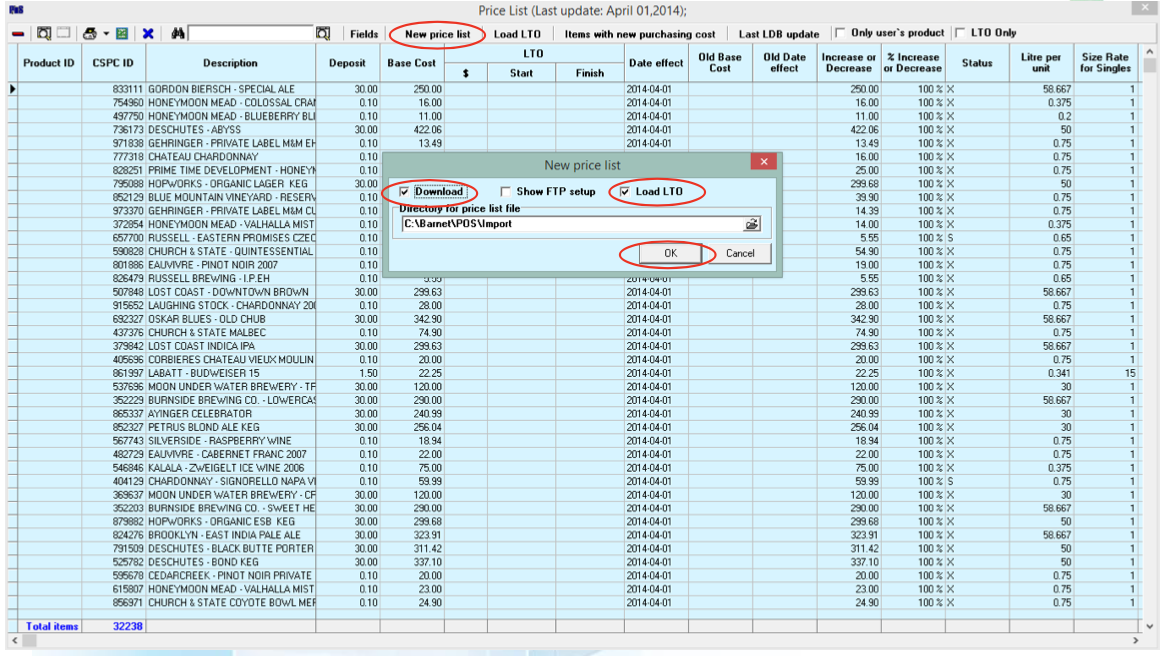Toggle LTO Only checkbox
Viewport: 1160px width, 656px height.
tap(960, 33)
